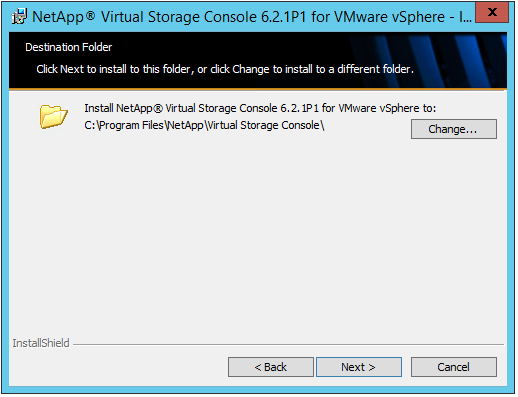Click the Destination Folder heading
This screenshot has height=397, width=518.
[69, 47]
